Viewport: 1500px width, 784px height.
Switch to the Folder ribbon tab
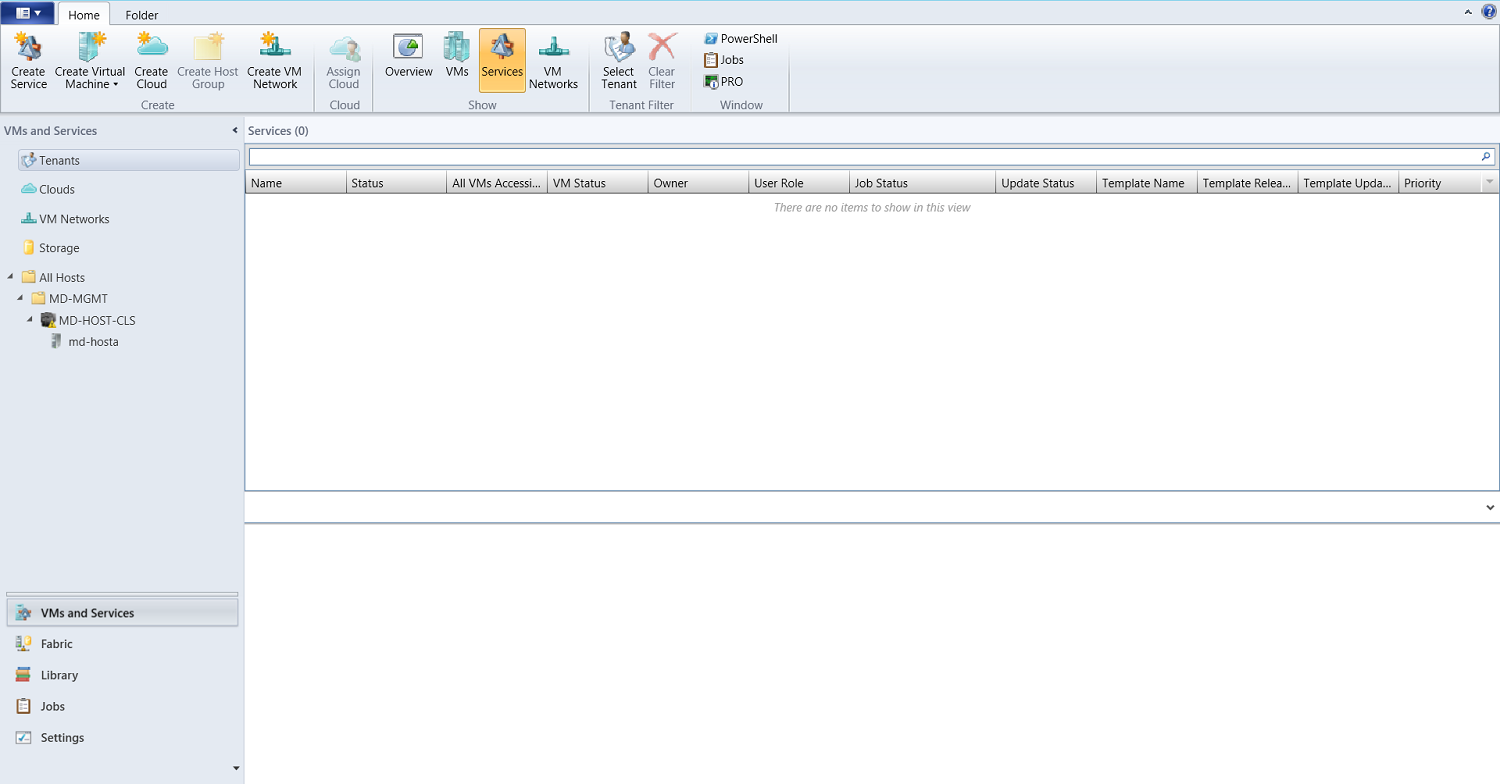pos(141,14)
